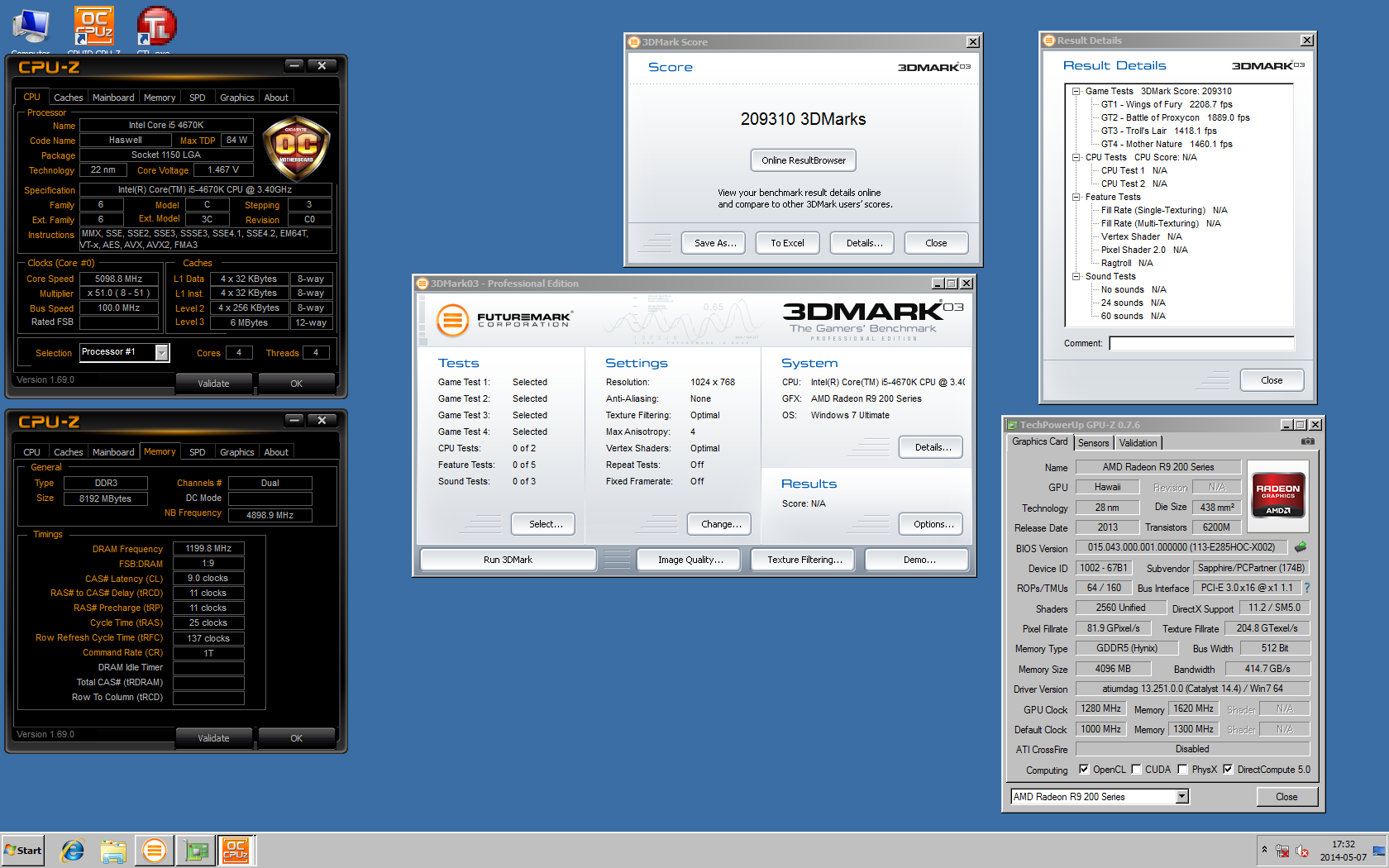This screenshot has height=868, width=1389.
Task: Click Run 3DMark button
Action: [x=508, y=560]
